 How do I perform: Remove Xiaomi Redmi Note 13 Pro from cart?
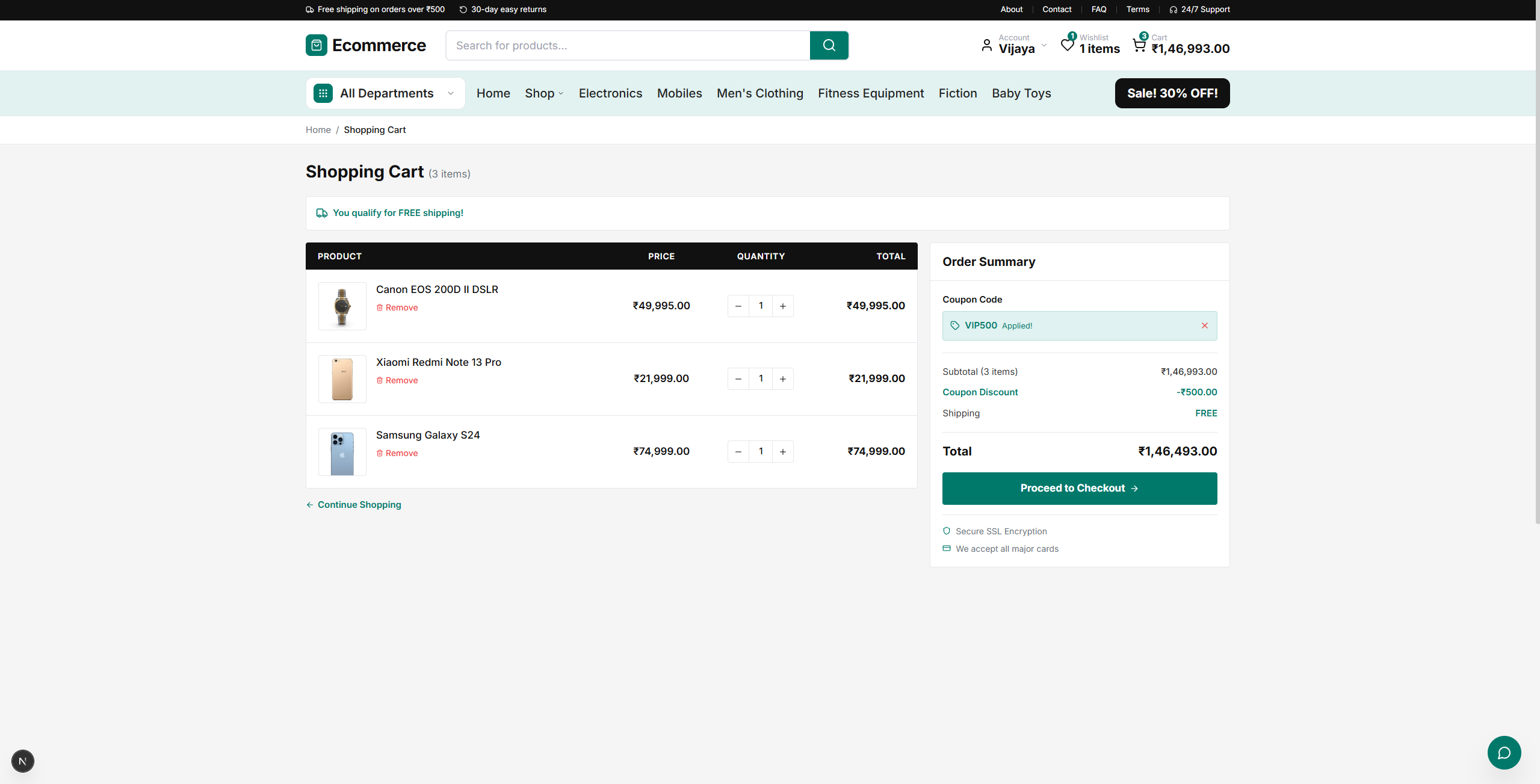coord(397,380)
